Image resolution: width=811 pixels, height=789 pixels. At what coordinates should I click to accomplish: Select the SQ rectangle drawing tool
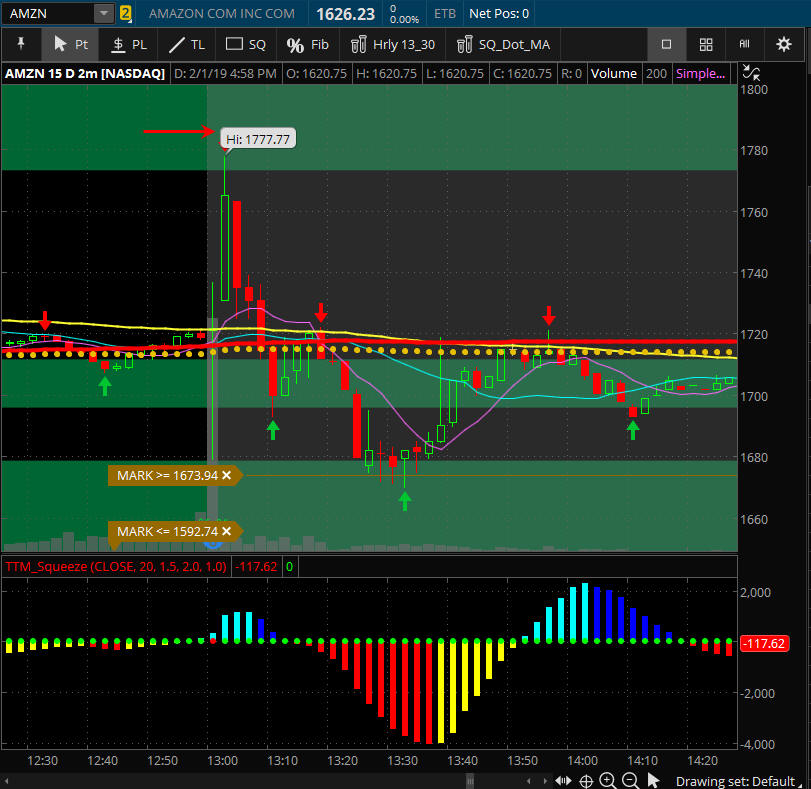pyautogui.click(x=246, y=44)
